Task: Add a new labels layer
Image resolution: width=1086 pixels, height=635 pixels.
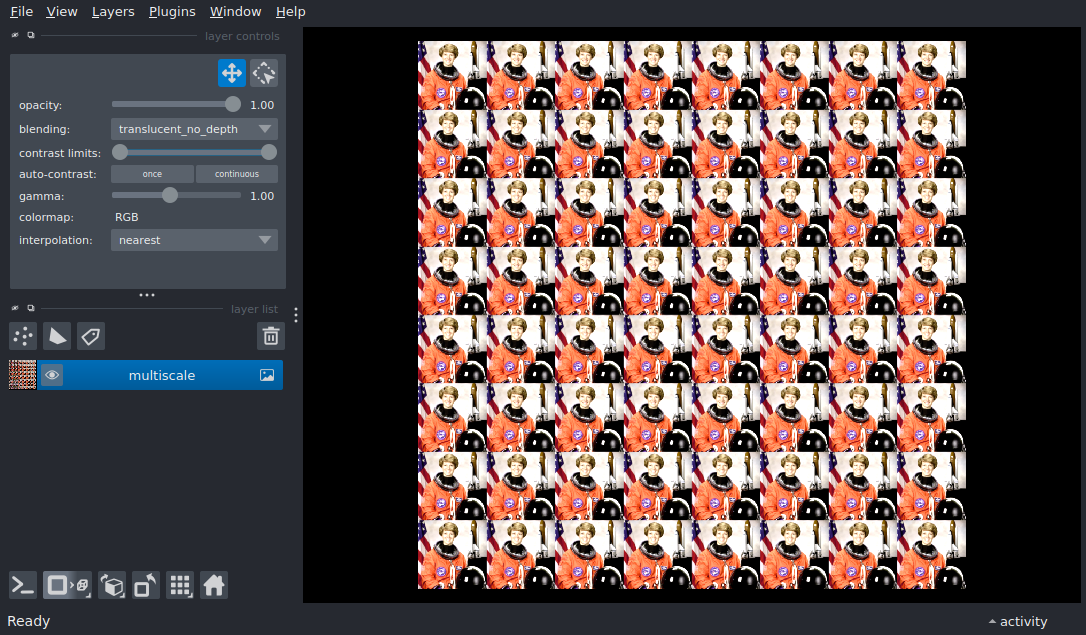Action: click(91, 337)
